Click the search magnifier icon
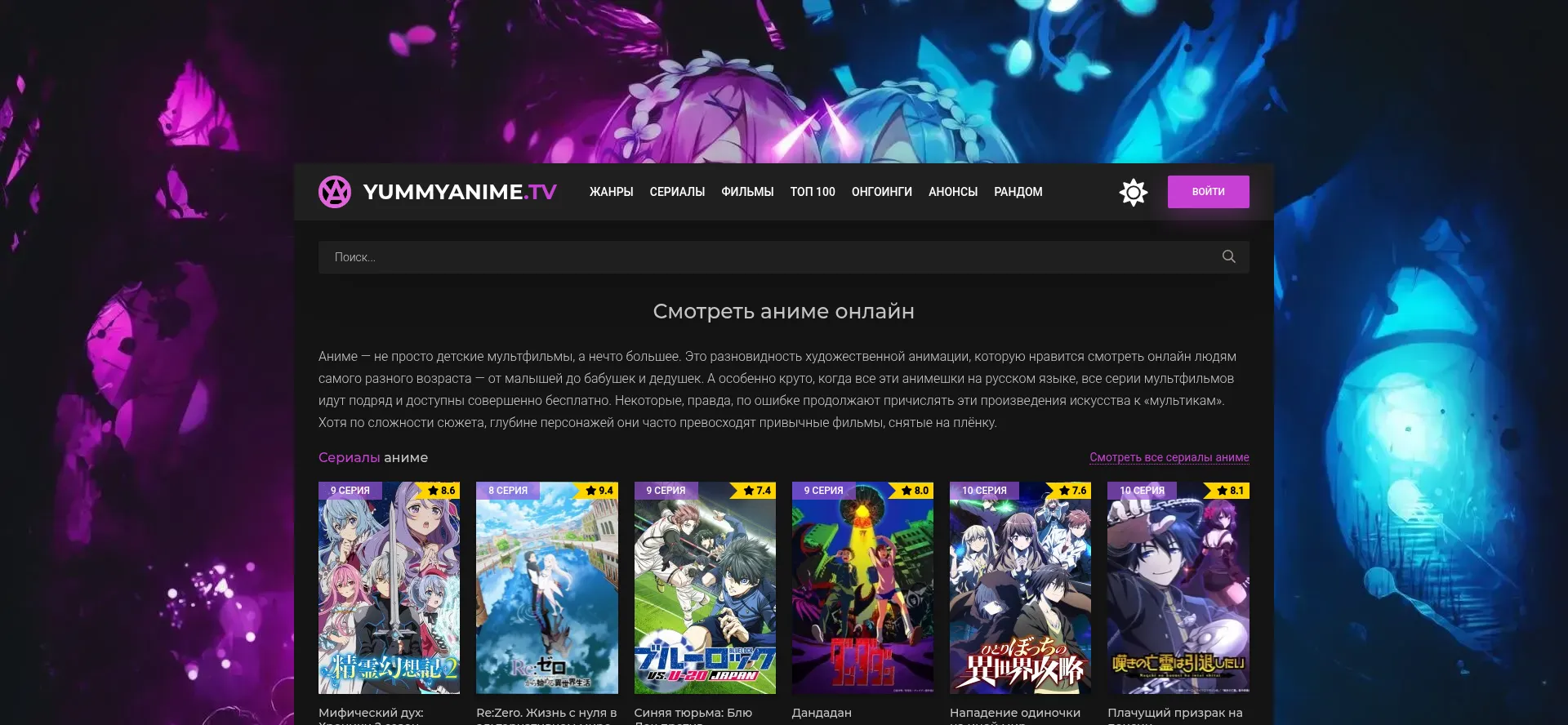The width and height of the screenshot is (1568, 725). click(1228, 256)
